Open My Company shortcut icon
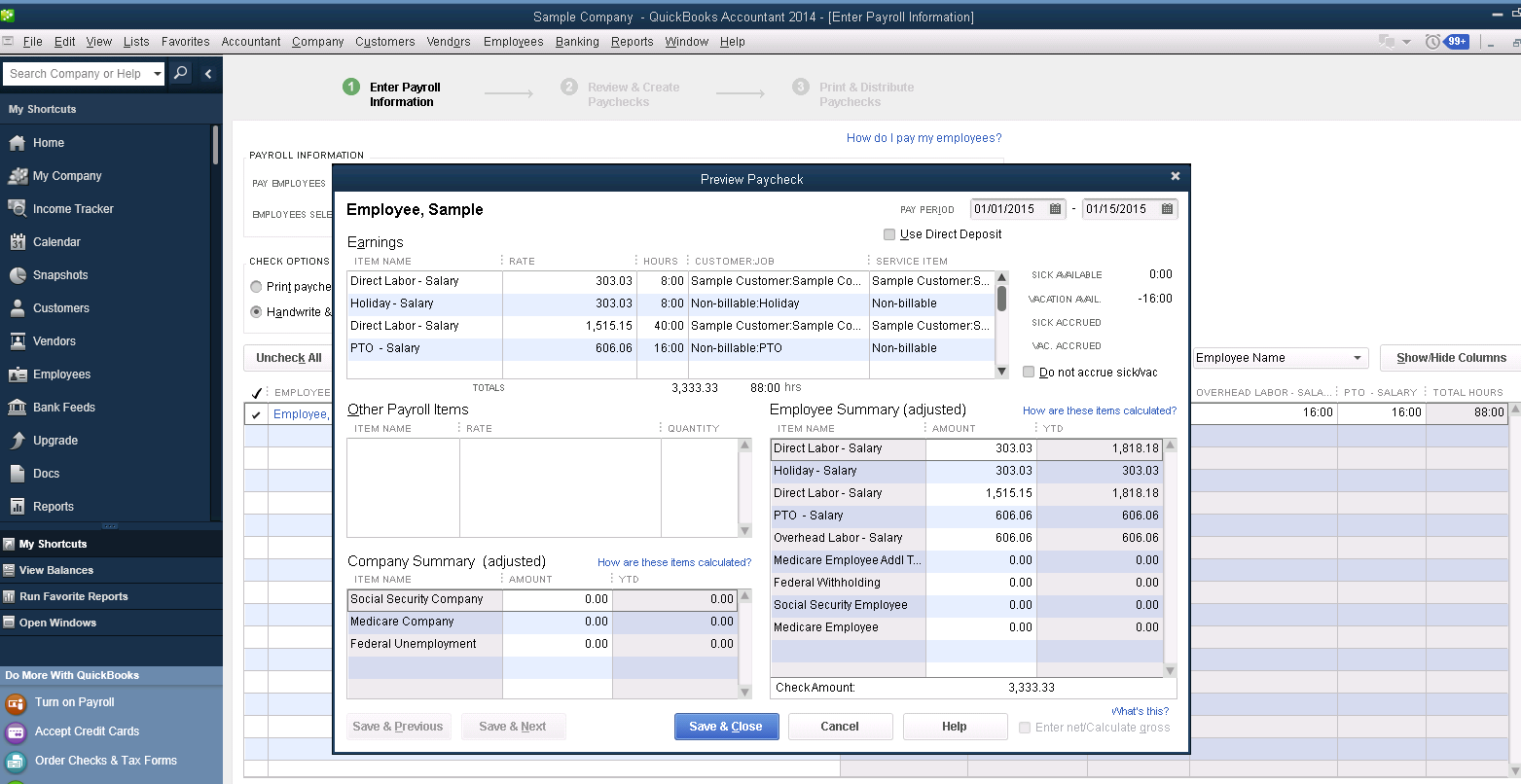The width and height of the screenshot is (1521, 784). point(18,176)
